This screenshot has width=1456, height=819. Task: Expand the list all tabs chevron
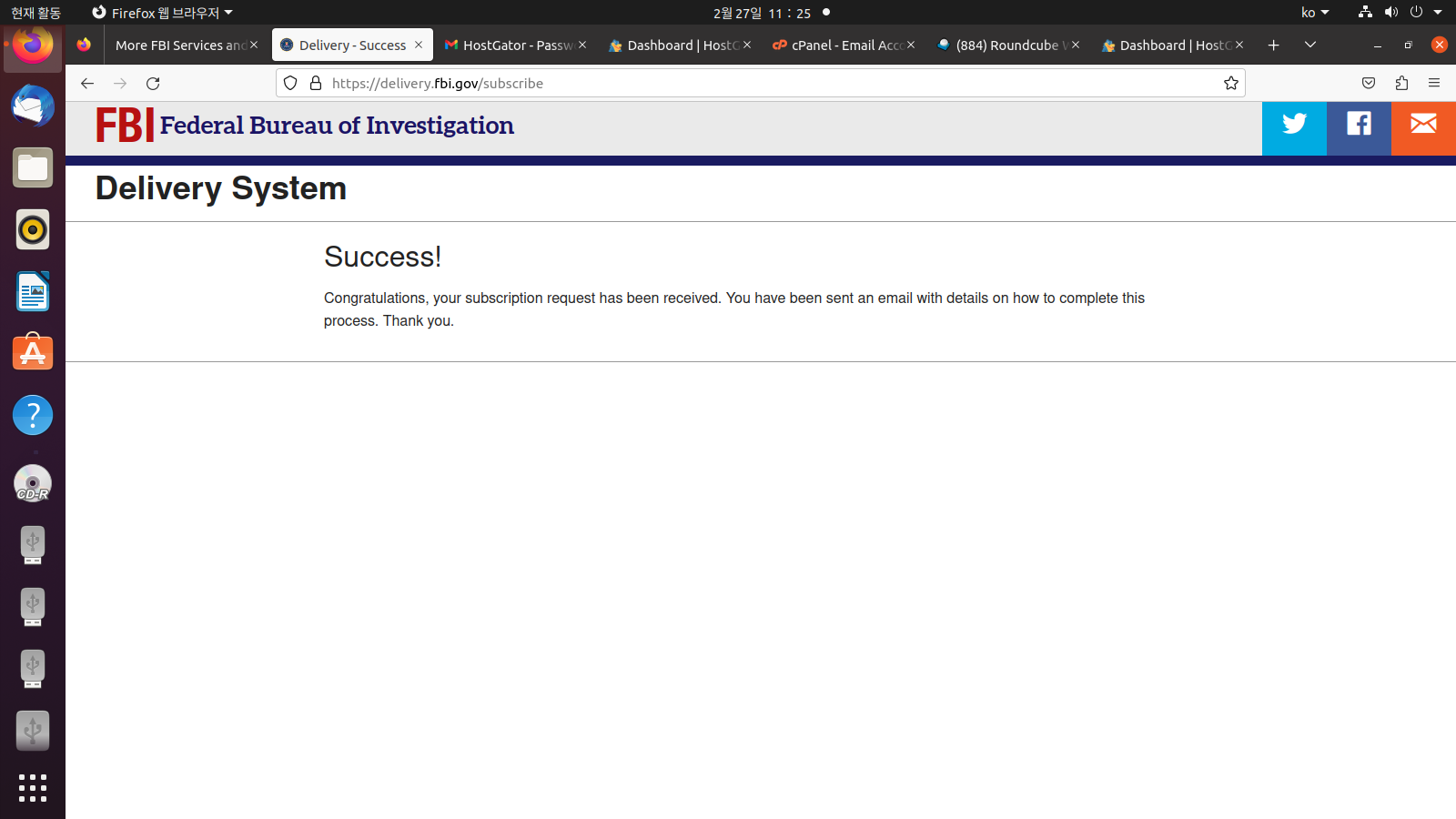click(x=1310, y=45)
